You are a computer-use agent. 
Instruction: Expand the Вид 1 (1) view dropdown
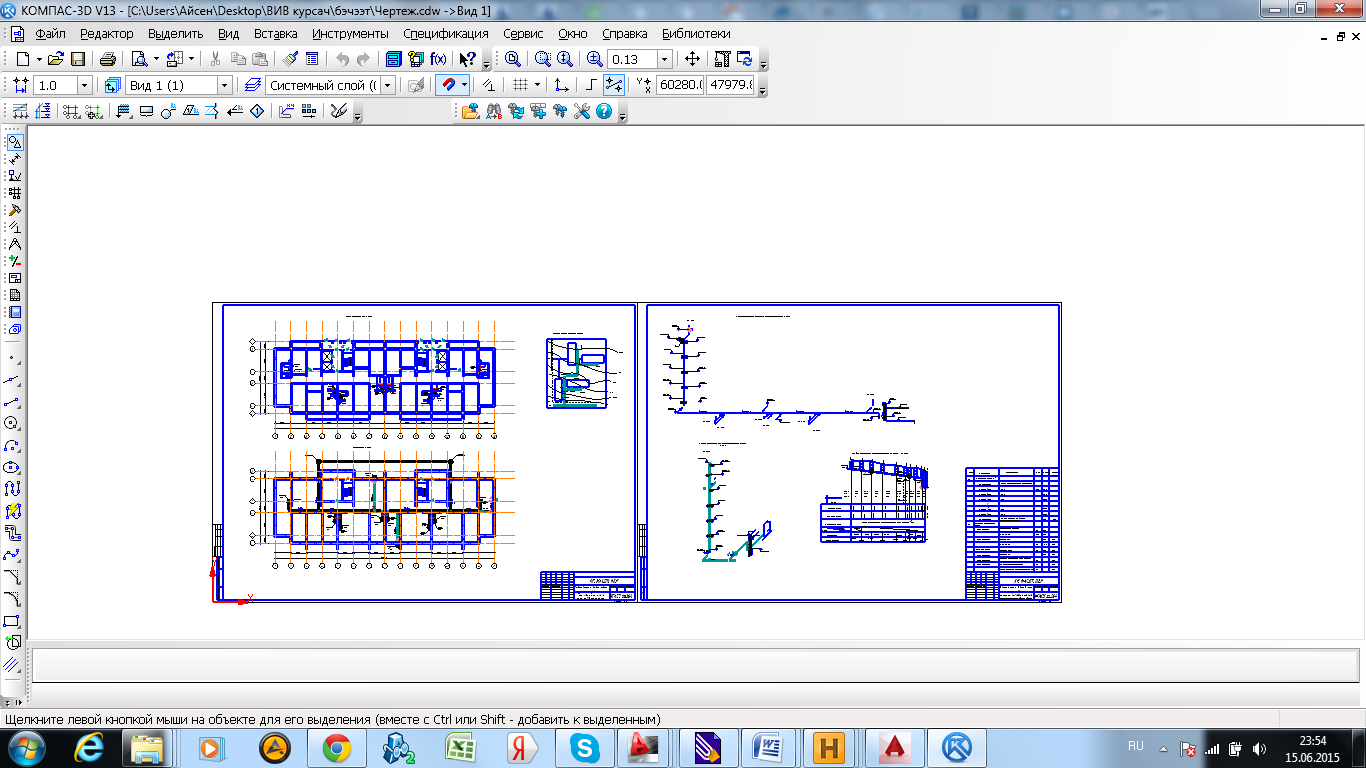[x=224, y=86]
